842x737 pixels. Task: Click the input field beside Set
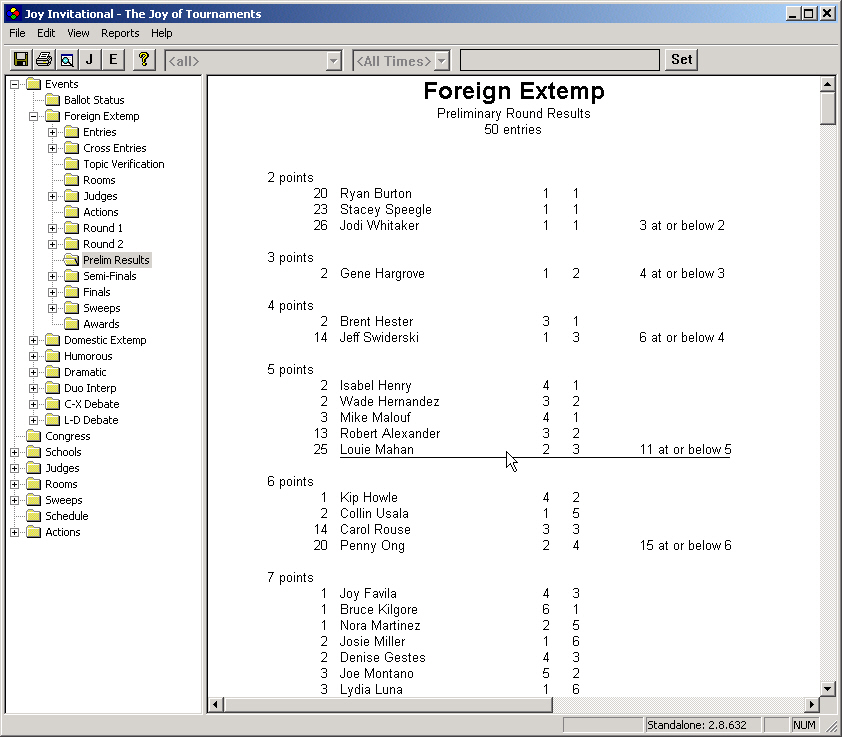coord(559,61)
